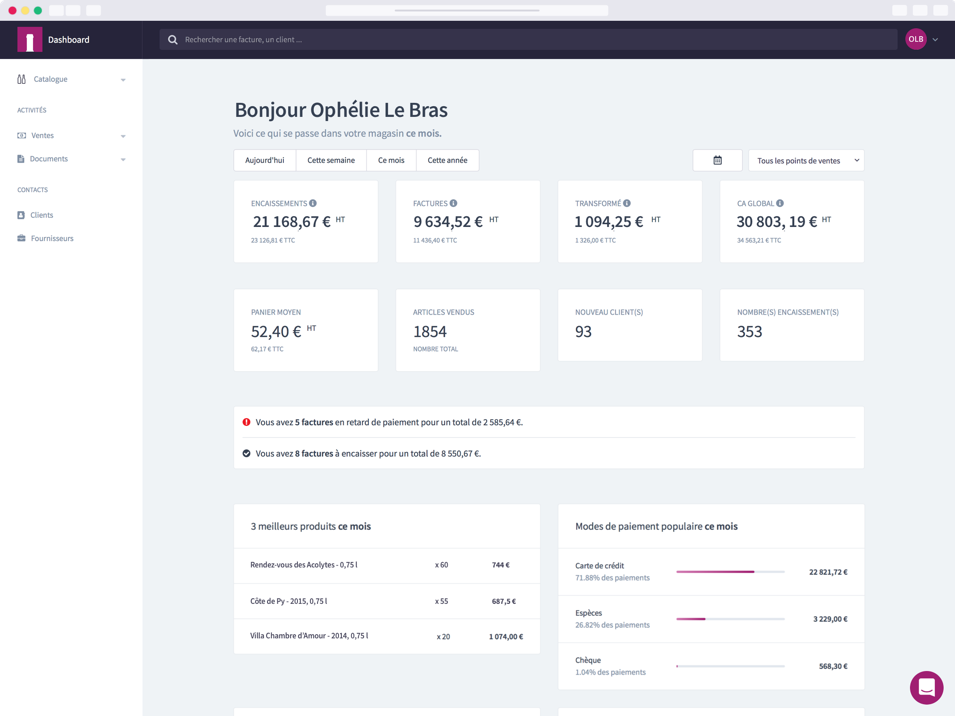955x716 pixels.
Task: Select the Aujourd'hui period tab
Action: click(265, 160)
